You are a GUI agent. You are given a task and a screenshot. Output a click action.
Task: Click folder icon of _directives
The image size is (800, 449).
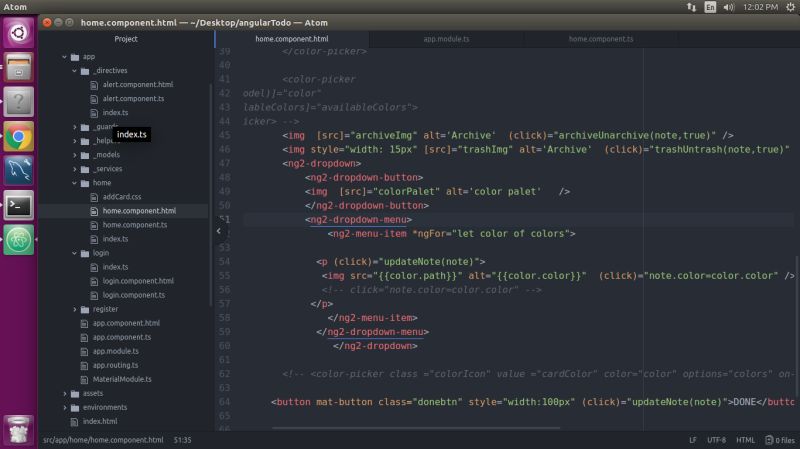(85, 71)
